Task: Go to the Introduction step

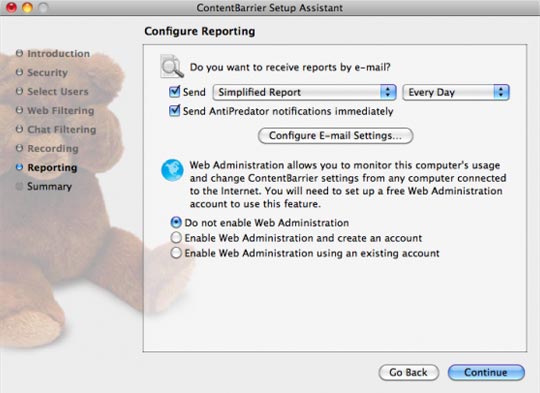Action: tap(59, 54)
